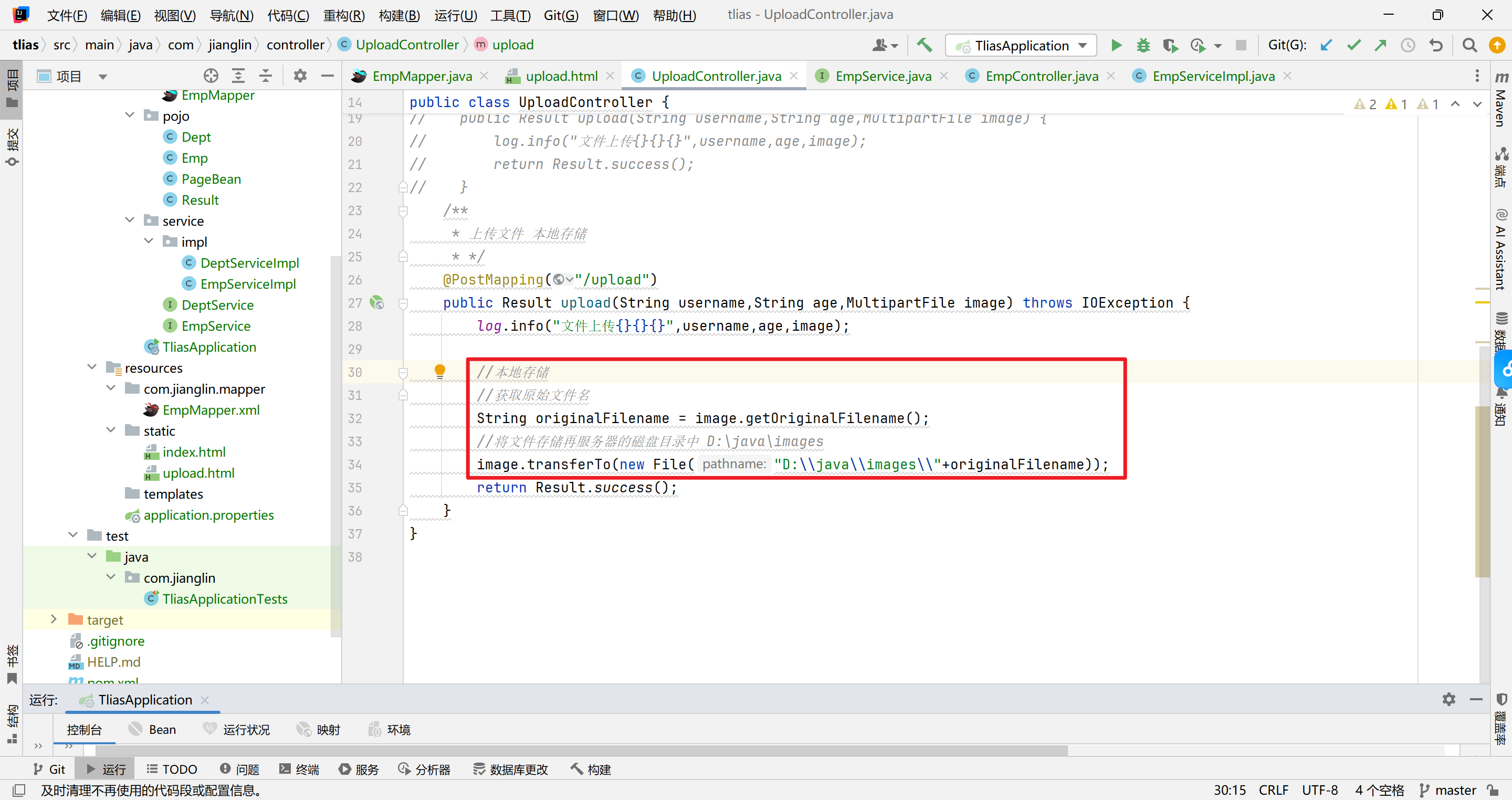
Task: Click the gutter endpoint icon on line 27
Action: click(x=377, y=303)
